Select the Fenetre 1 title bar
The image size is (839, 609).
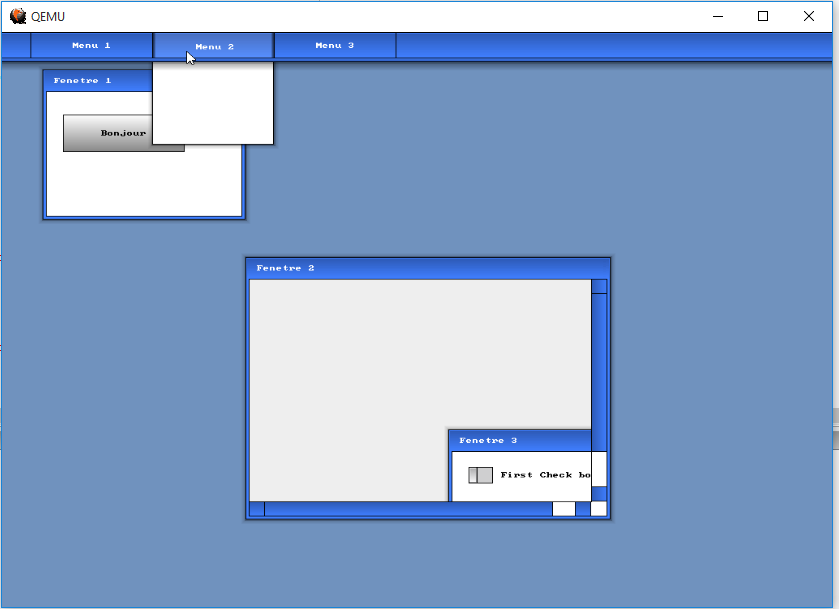(x=98, y=81)
